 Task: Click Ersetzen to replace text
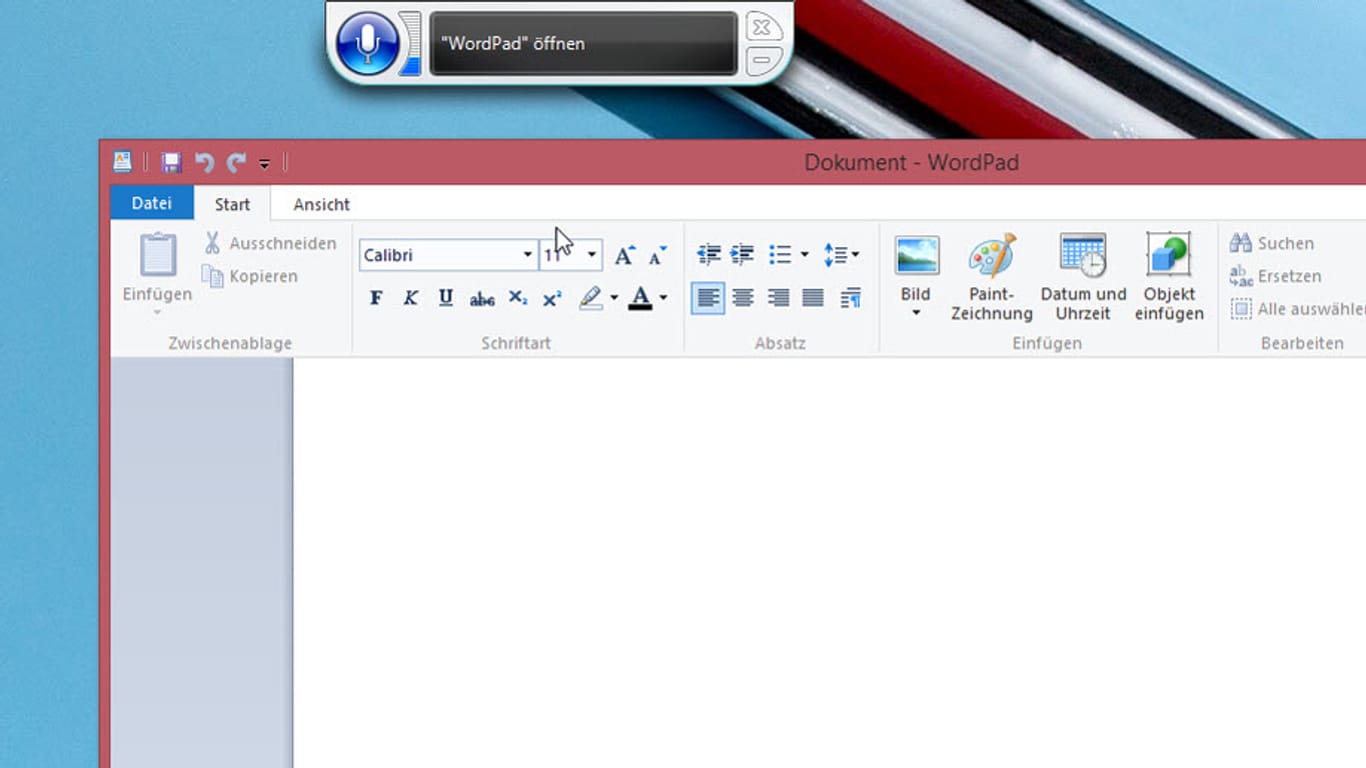1275,276
